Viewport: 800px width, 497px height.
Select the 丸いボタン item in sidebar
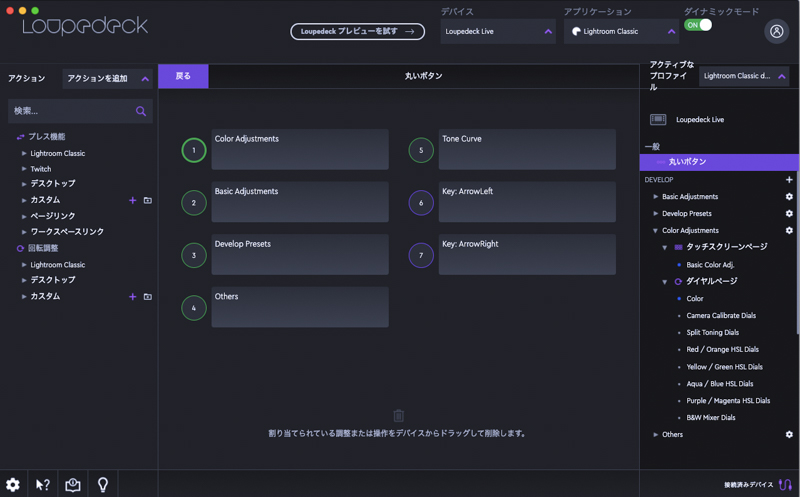pos(719,162)
